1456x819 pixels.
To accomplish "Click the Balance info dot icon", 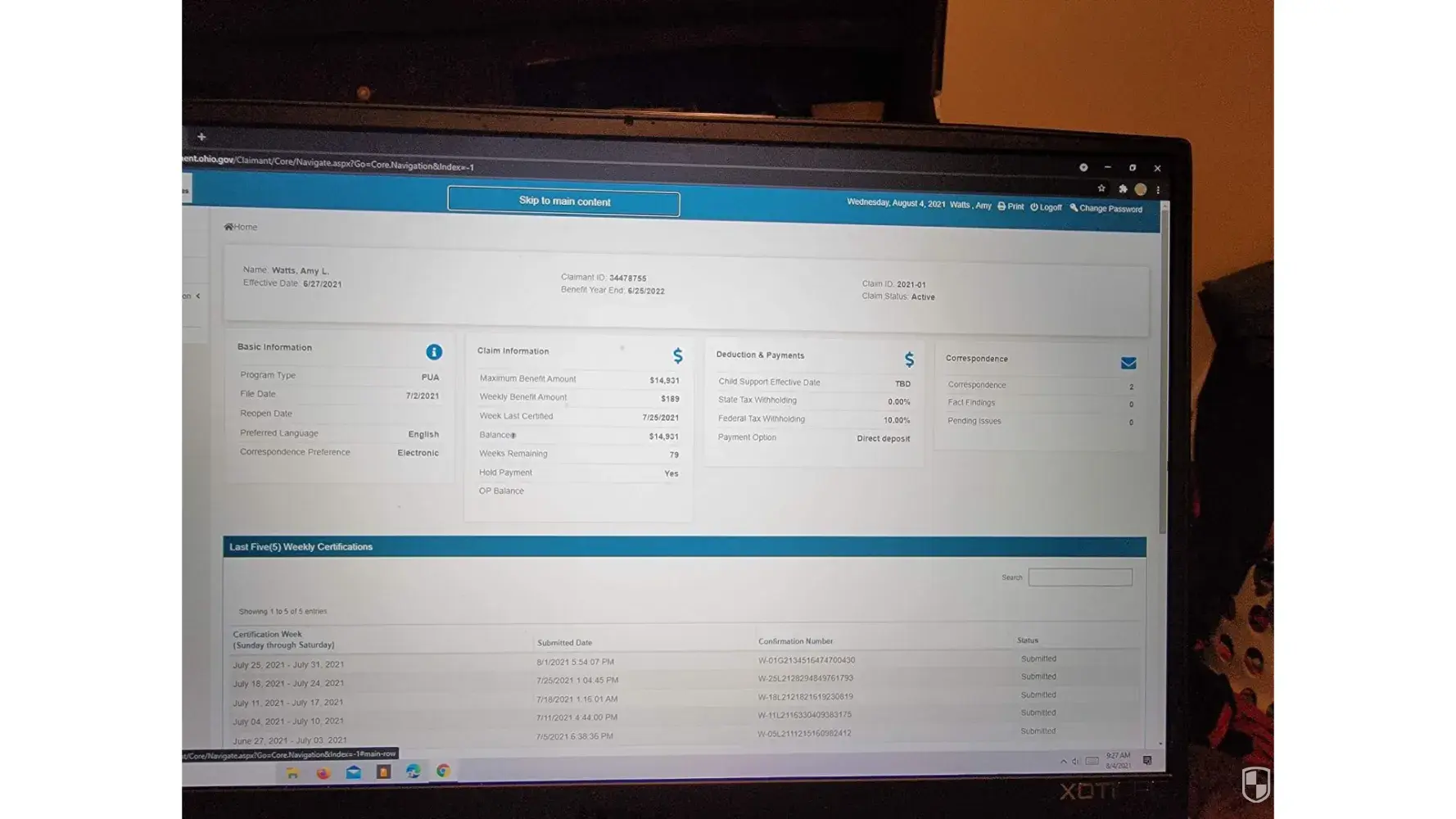I will click(513, 436).
